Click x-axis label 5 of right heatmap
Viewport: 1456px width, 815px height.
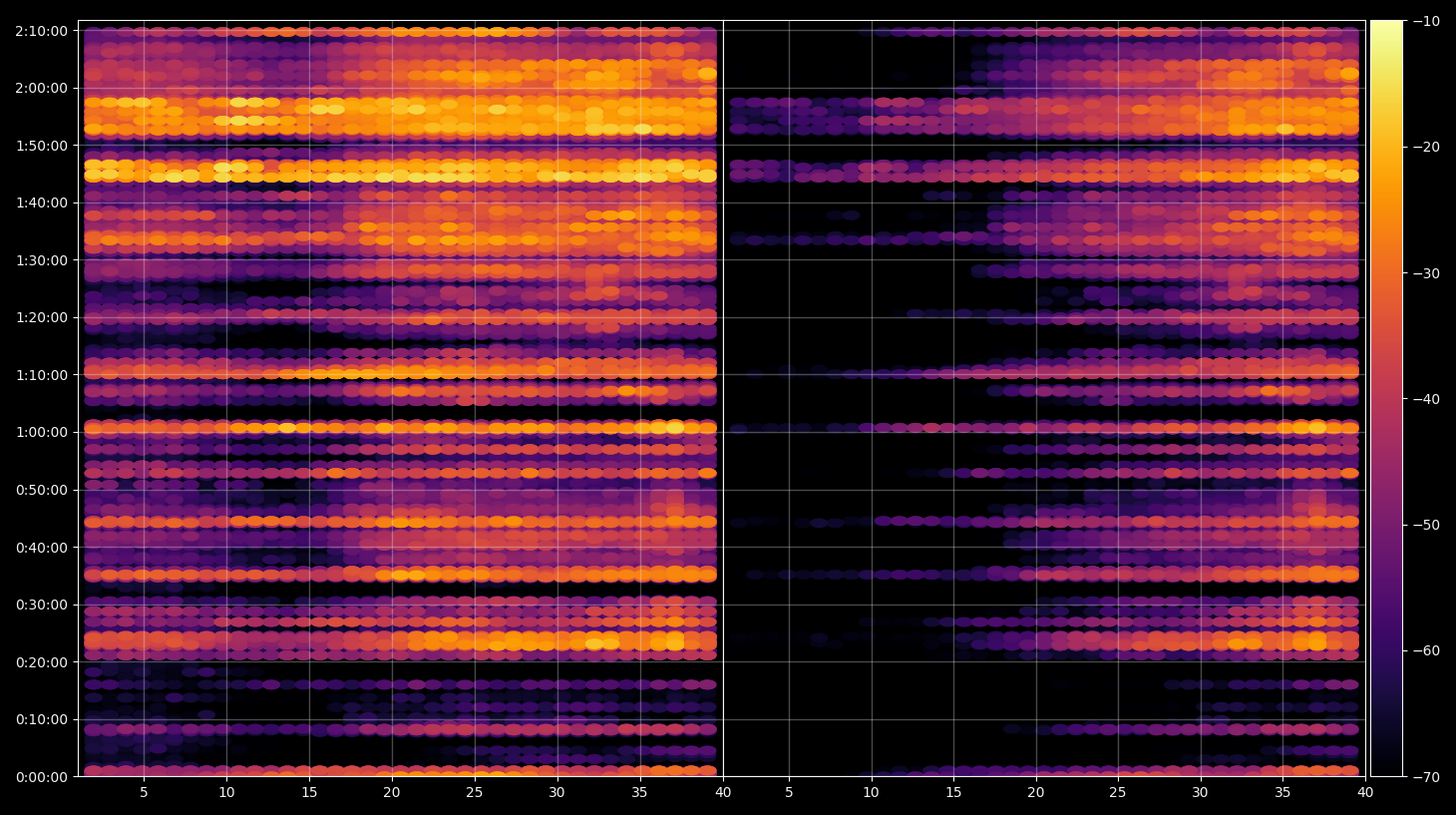(x=789, y=793)
